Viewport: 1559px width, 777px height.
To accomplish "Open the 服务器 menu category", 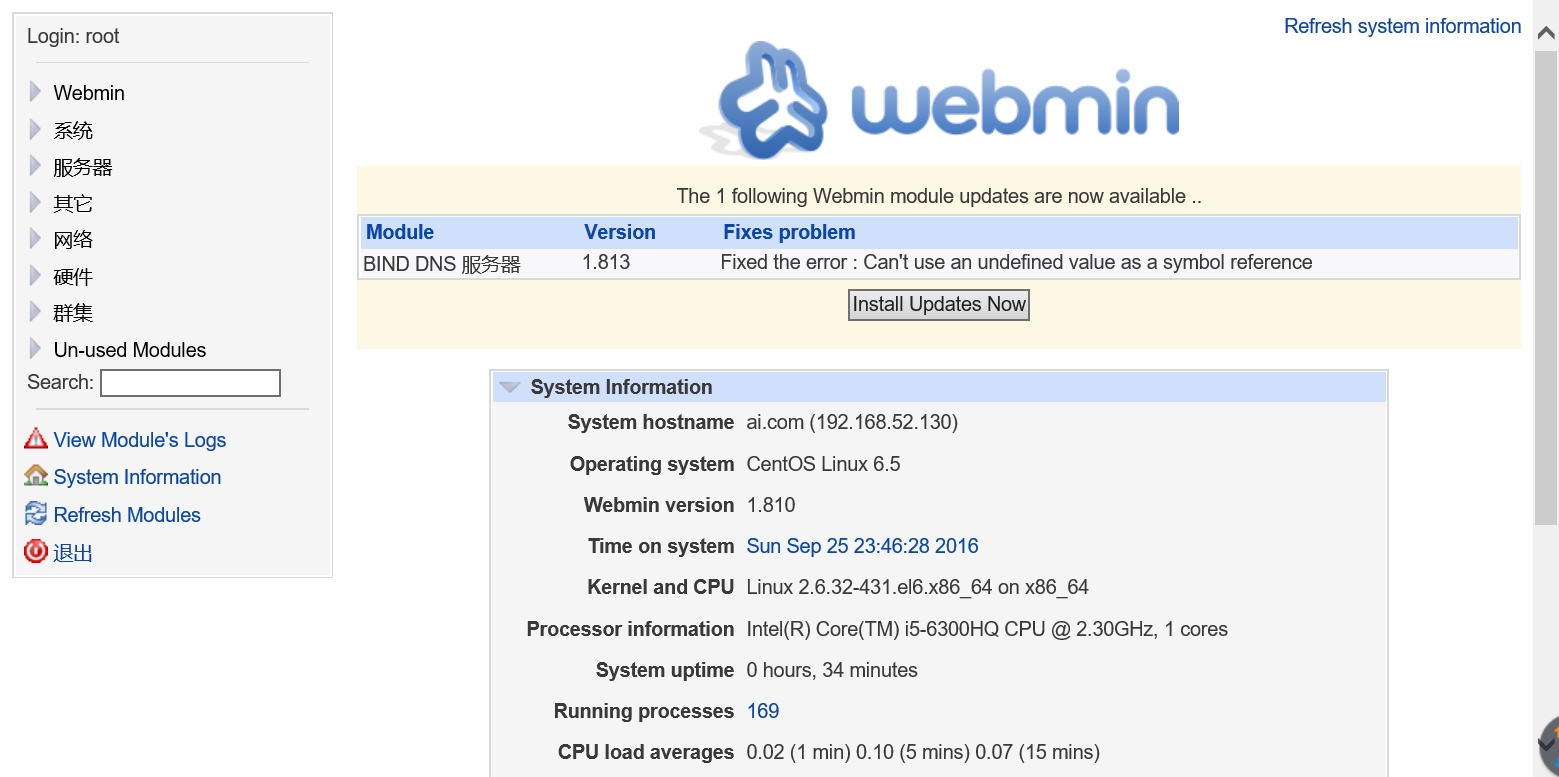I will (x=83, y=167).
